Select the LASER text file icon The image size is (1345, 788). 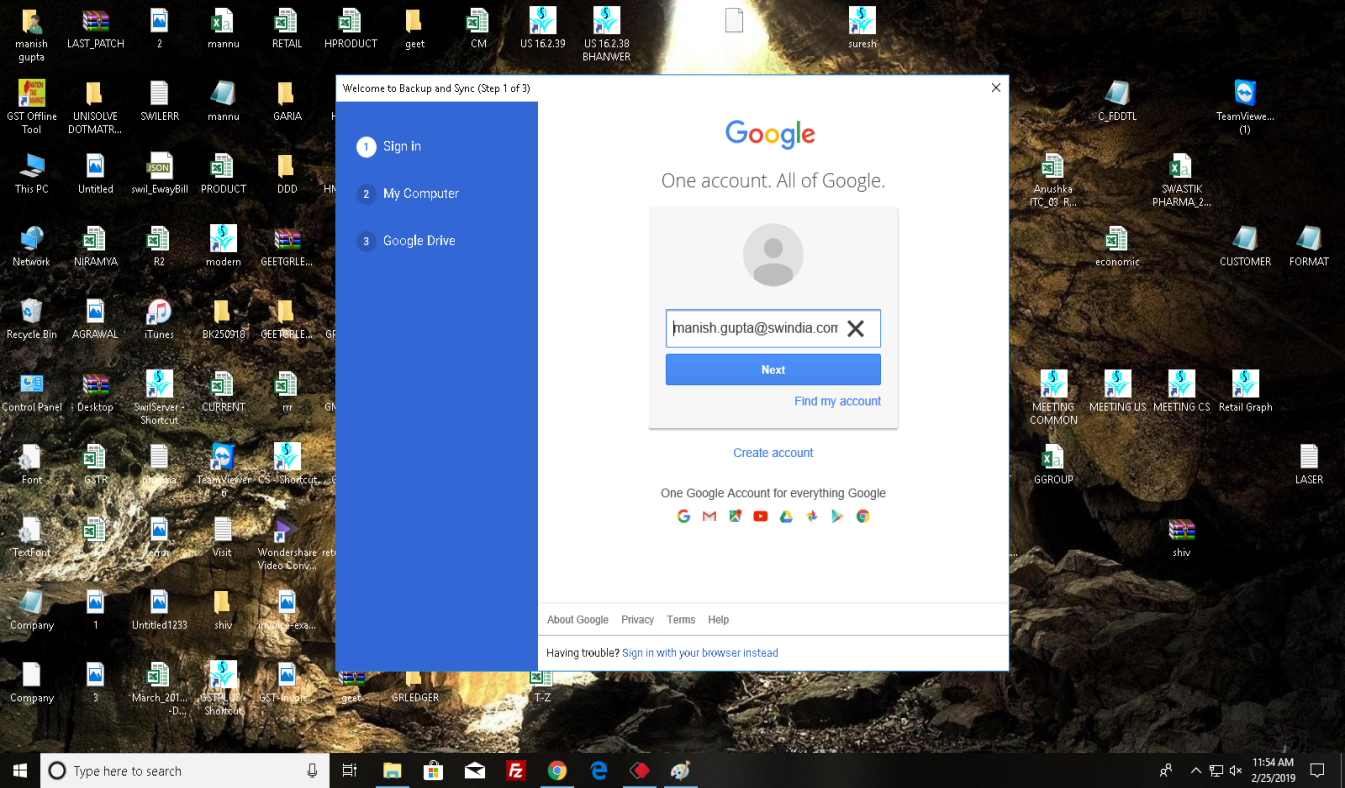pos(1309,465)
